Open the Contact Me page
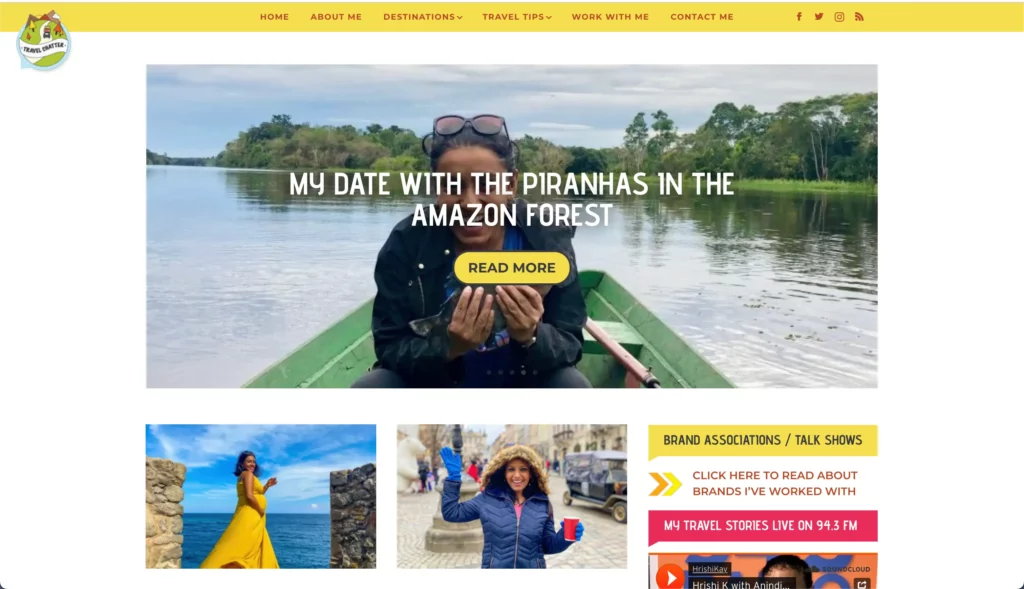Viewport: 1024px width, 589px height. [x=701, y=17]
